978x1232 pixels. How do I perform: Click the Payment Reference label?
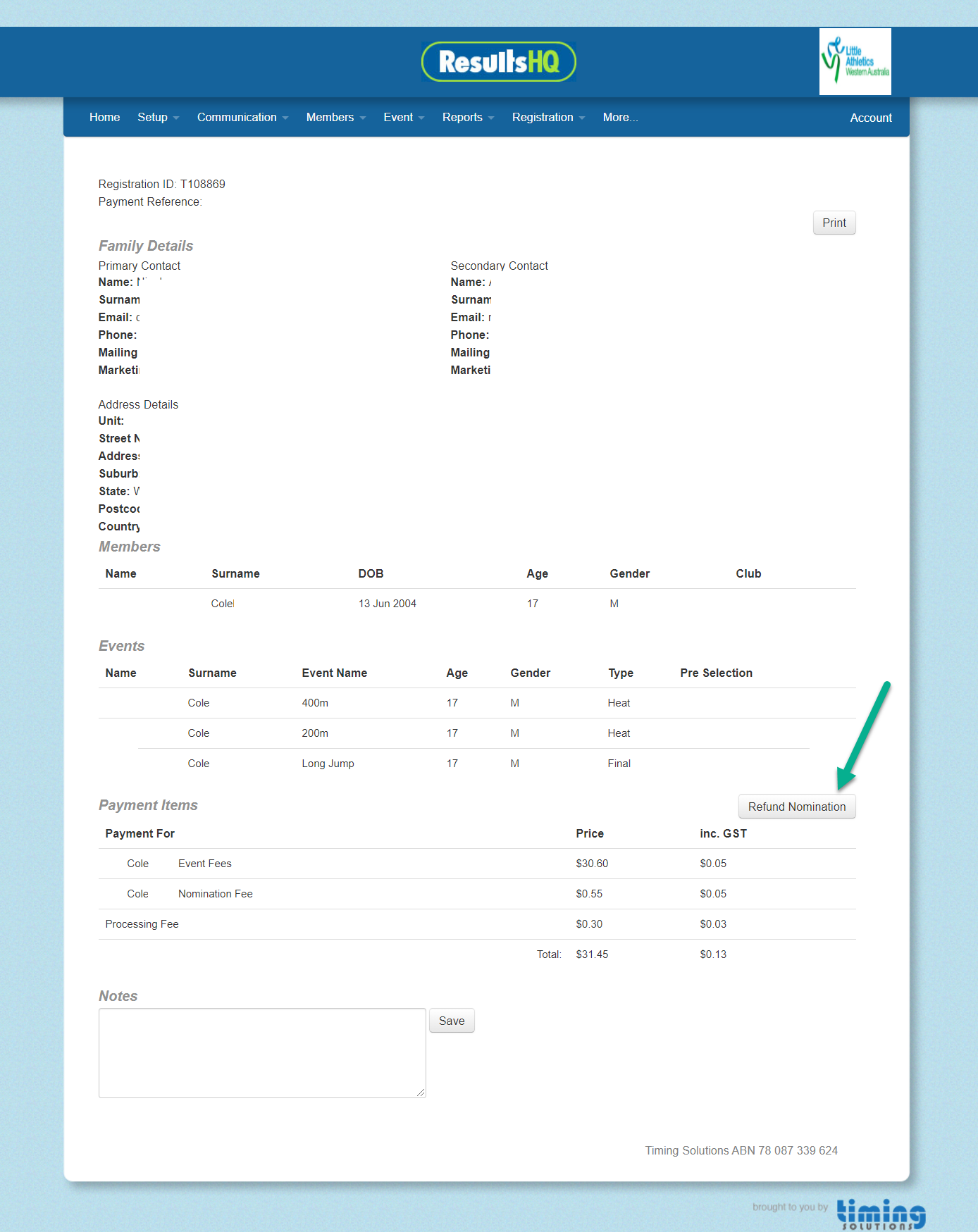click(150, 201)
